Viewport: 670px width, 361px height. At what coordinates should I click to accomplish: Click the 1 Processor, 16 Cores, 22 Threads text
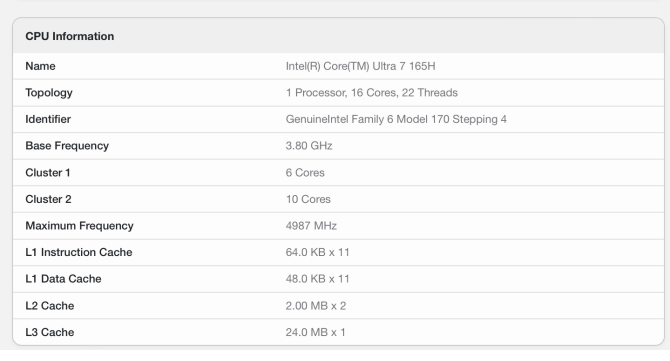(x=372, y=93)
